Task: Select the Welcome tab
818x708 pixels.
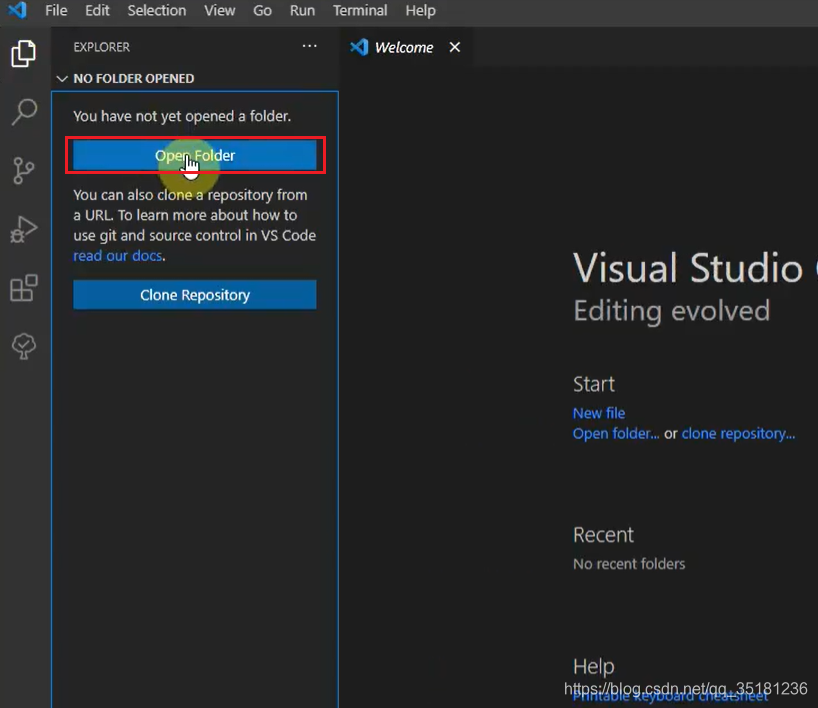Action: (x=404, y=47)
